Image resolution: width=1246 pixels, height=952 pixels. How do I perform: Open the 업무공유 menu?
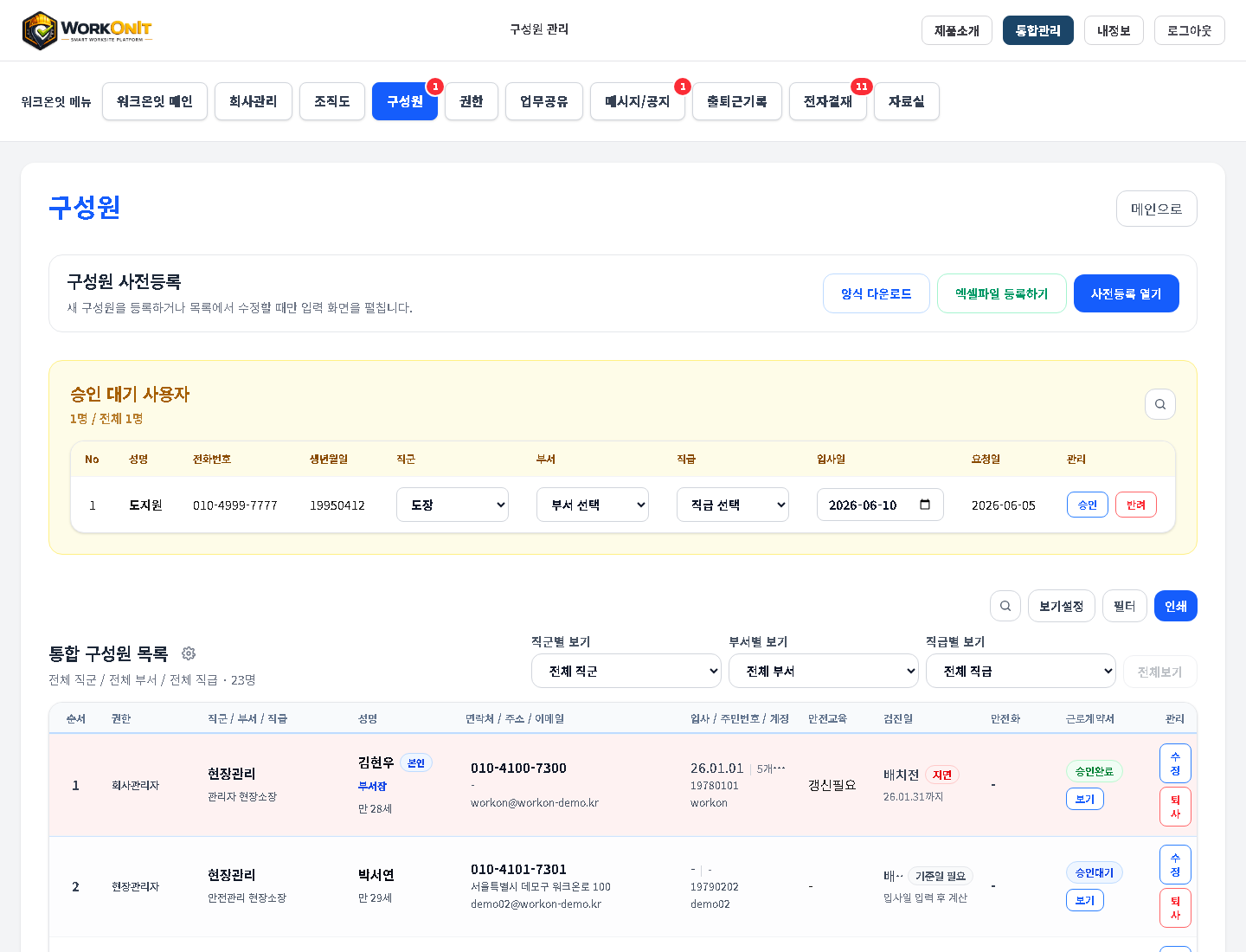[544, 101]
